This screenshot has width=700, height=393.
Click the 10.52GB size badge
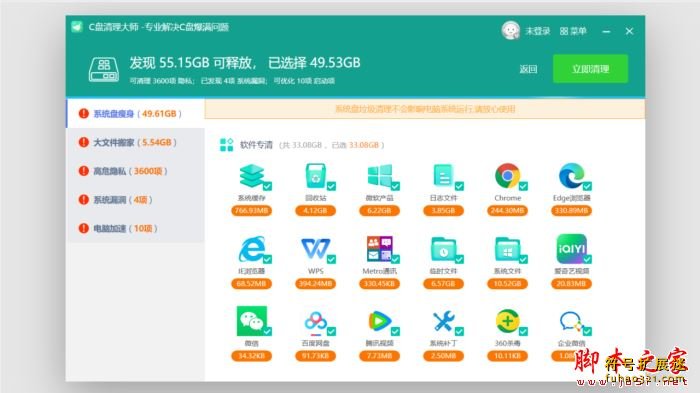click(508, 283)
